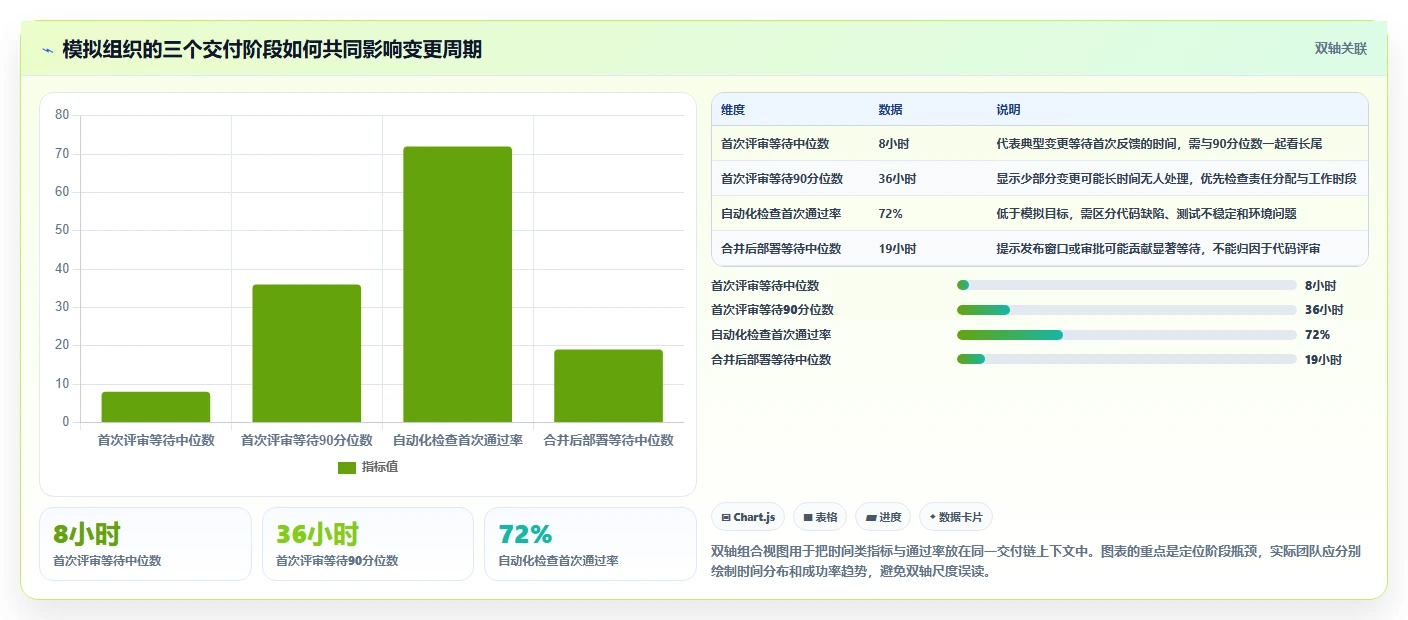Click description starting 显示少部分变更可能长时间
The height and width of the screenshot is (620, 1408).
[1176, 179]
